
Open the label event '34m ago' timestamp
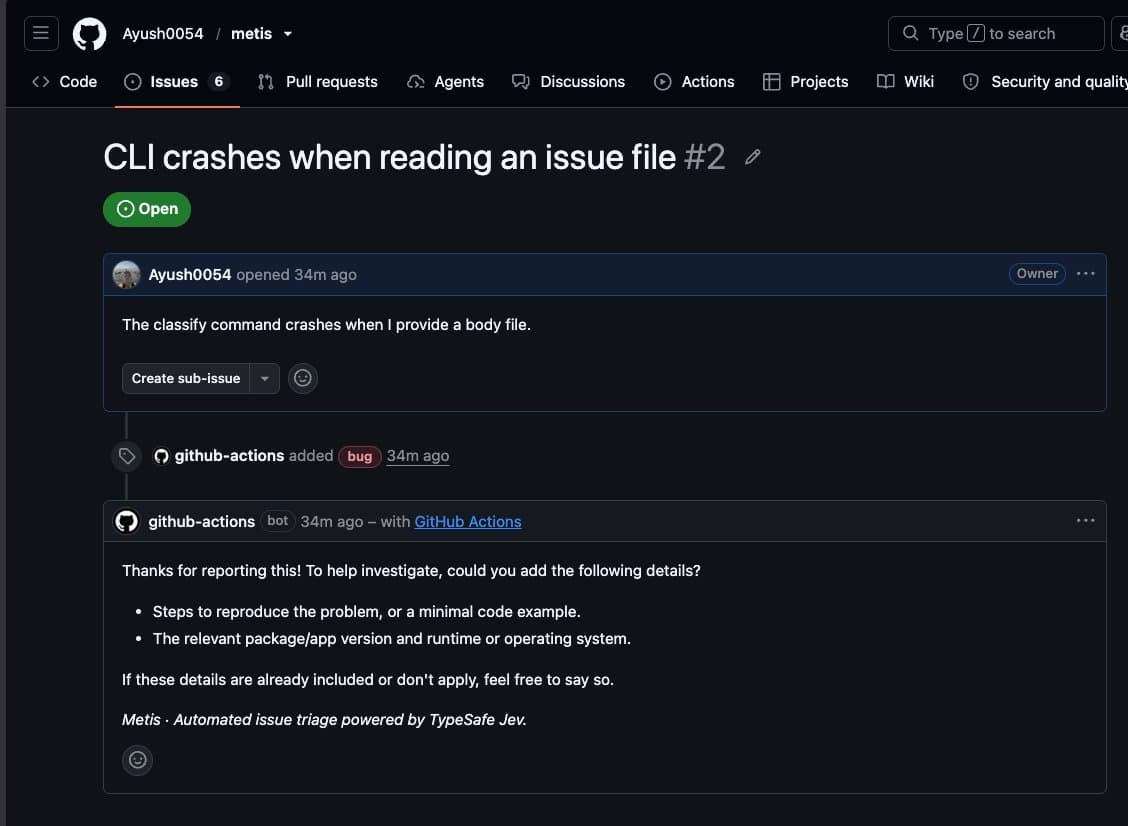tap(418, 455)
